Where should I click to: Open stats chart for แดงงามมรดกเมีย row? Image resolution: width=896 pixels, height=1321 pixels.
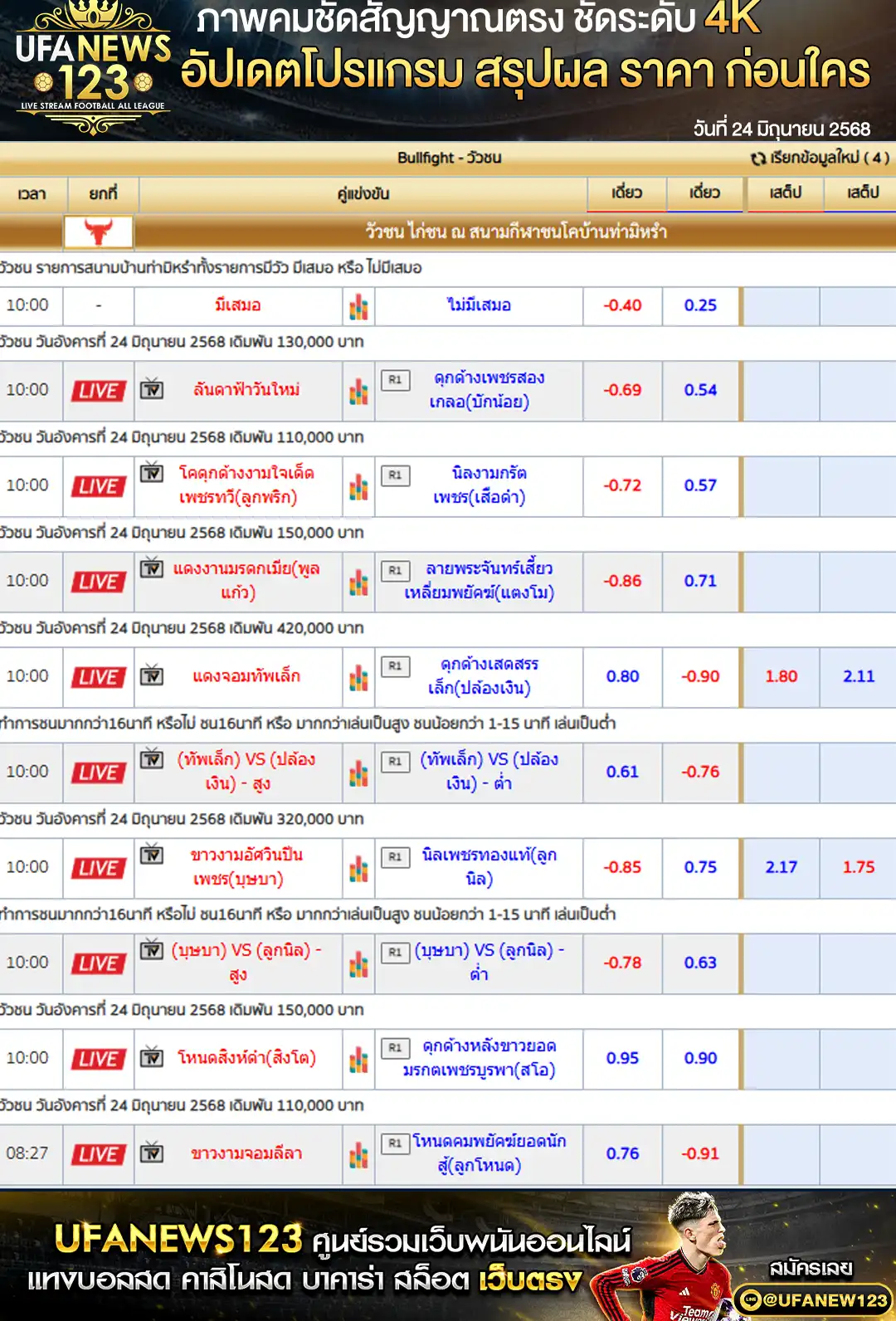[358, 582]
